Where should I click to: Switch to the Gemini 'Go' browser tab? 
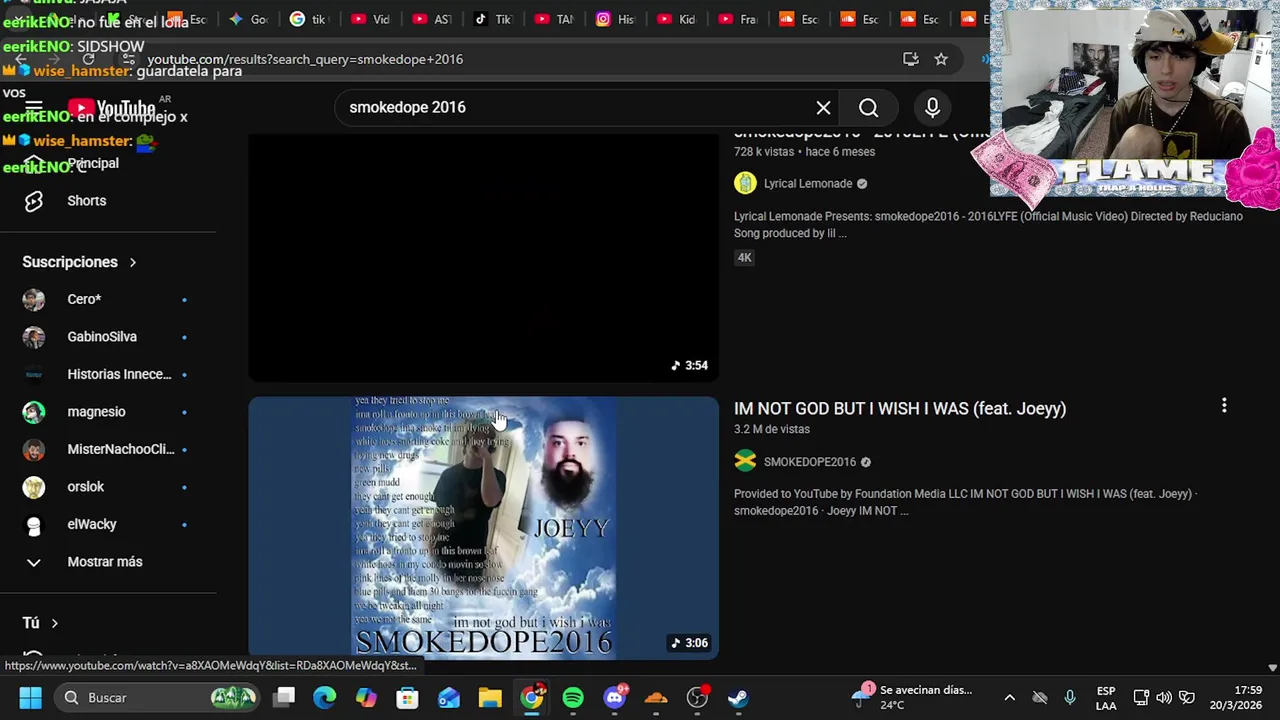[x=247, y=19]
